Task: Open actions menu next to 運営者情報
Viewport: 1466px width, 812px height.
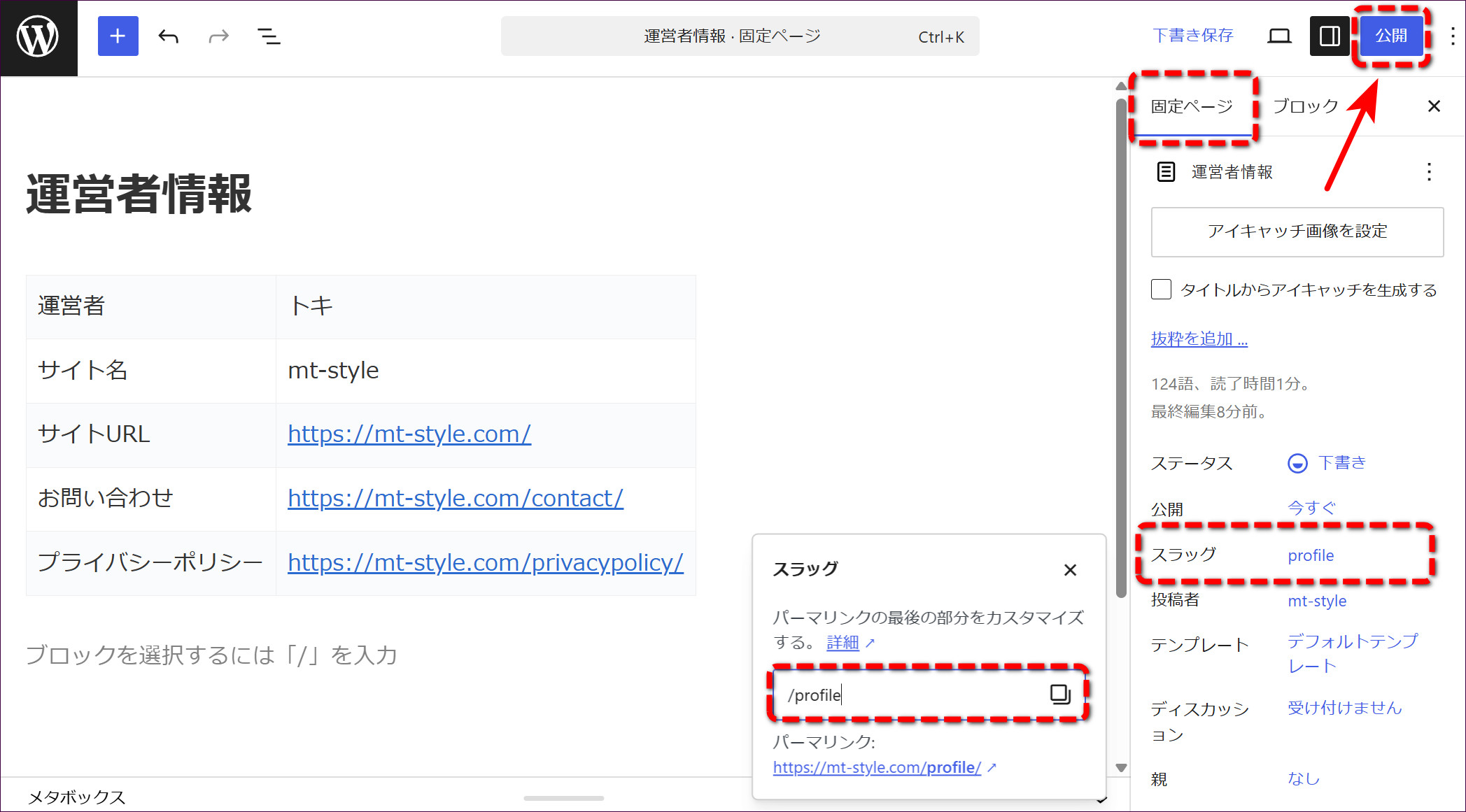Action: (1429, 172)
